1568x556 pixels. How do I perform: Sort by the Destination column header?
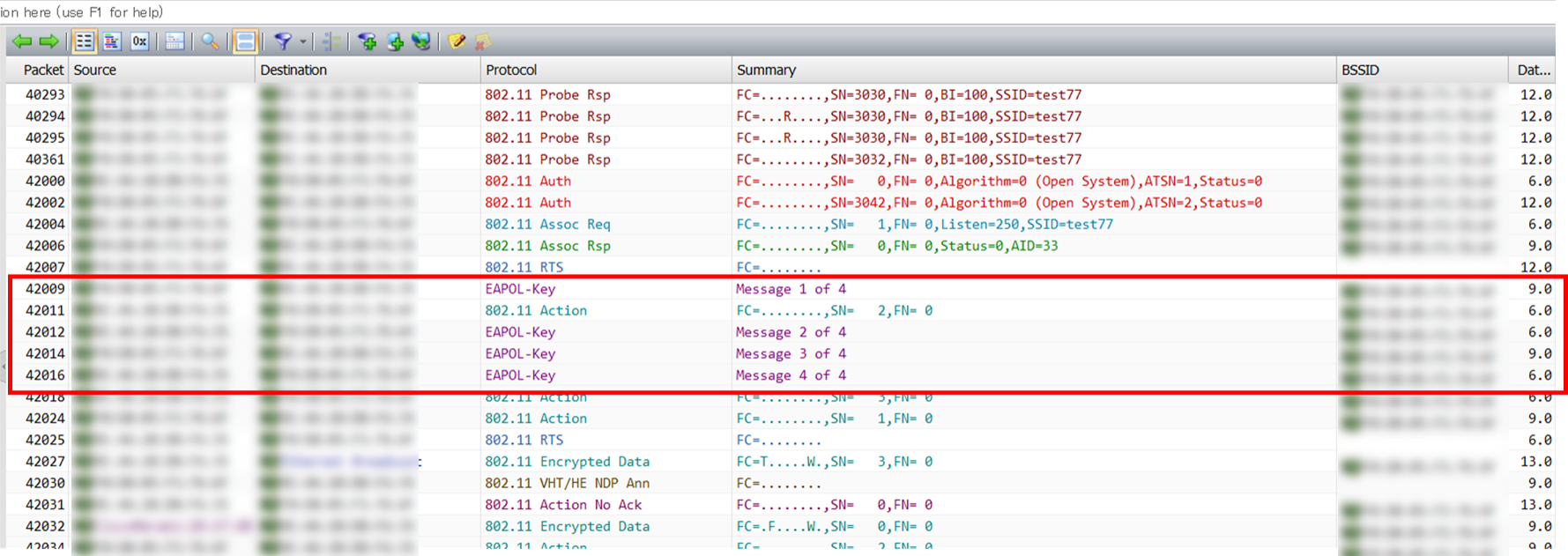368,70
